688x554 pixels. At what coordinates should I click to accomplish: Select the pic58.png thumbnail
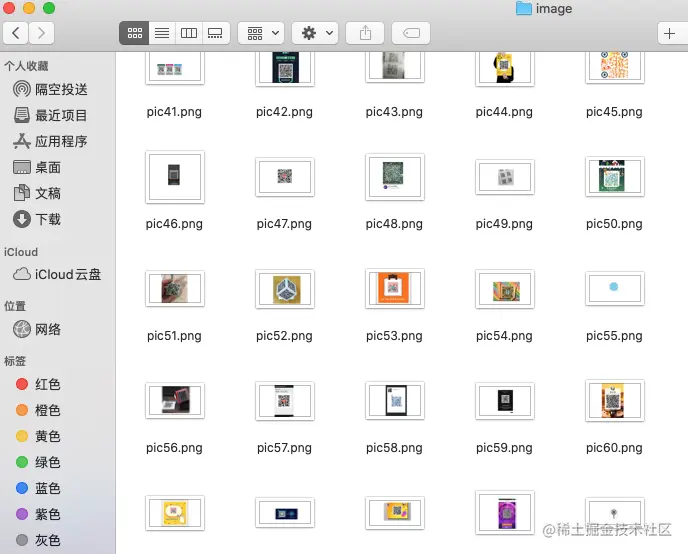coord(394,400)
